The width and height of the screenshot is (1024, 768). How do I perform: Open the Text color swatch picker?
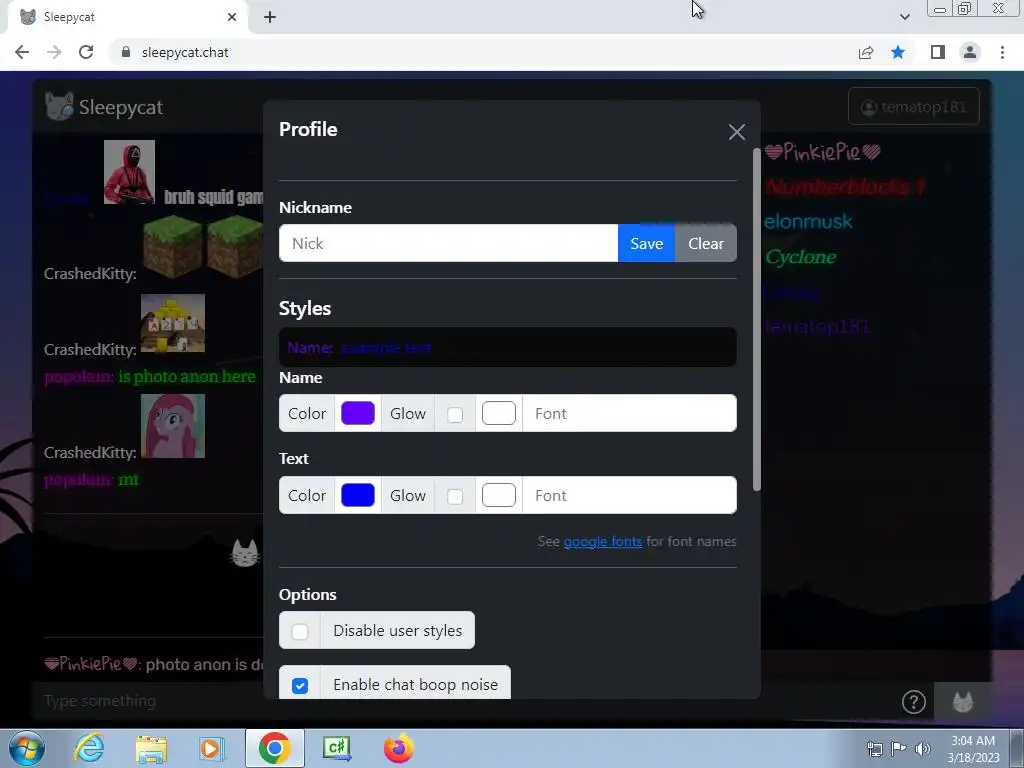pos(358,496)
